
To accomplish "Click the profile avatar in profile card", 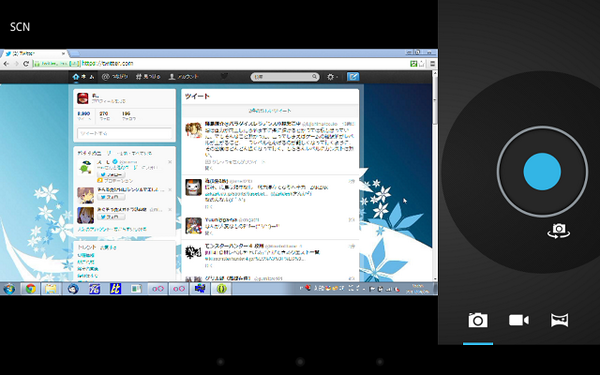I will coord(83,98).
